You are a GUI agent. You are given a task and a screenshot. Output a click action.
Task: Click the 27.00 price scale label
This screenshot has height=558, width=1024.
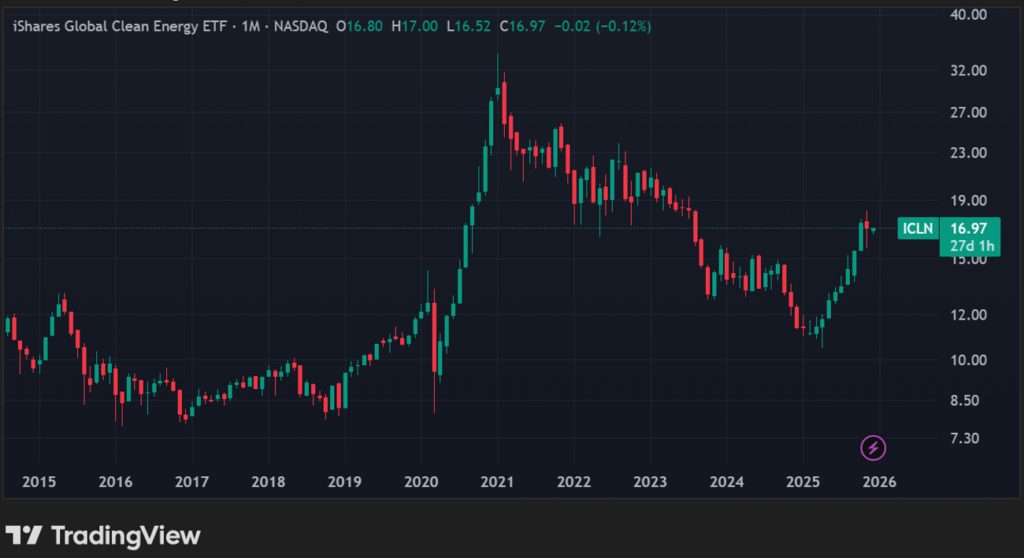968,112
